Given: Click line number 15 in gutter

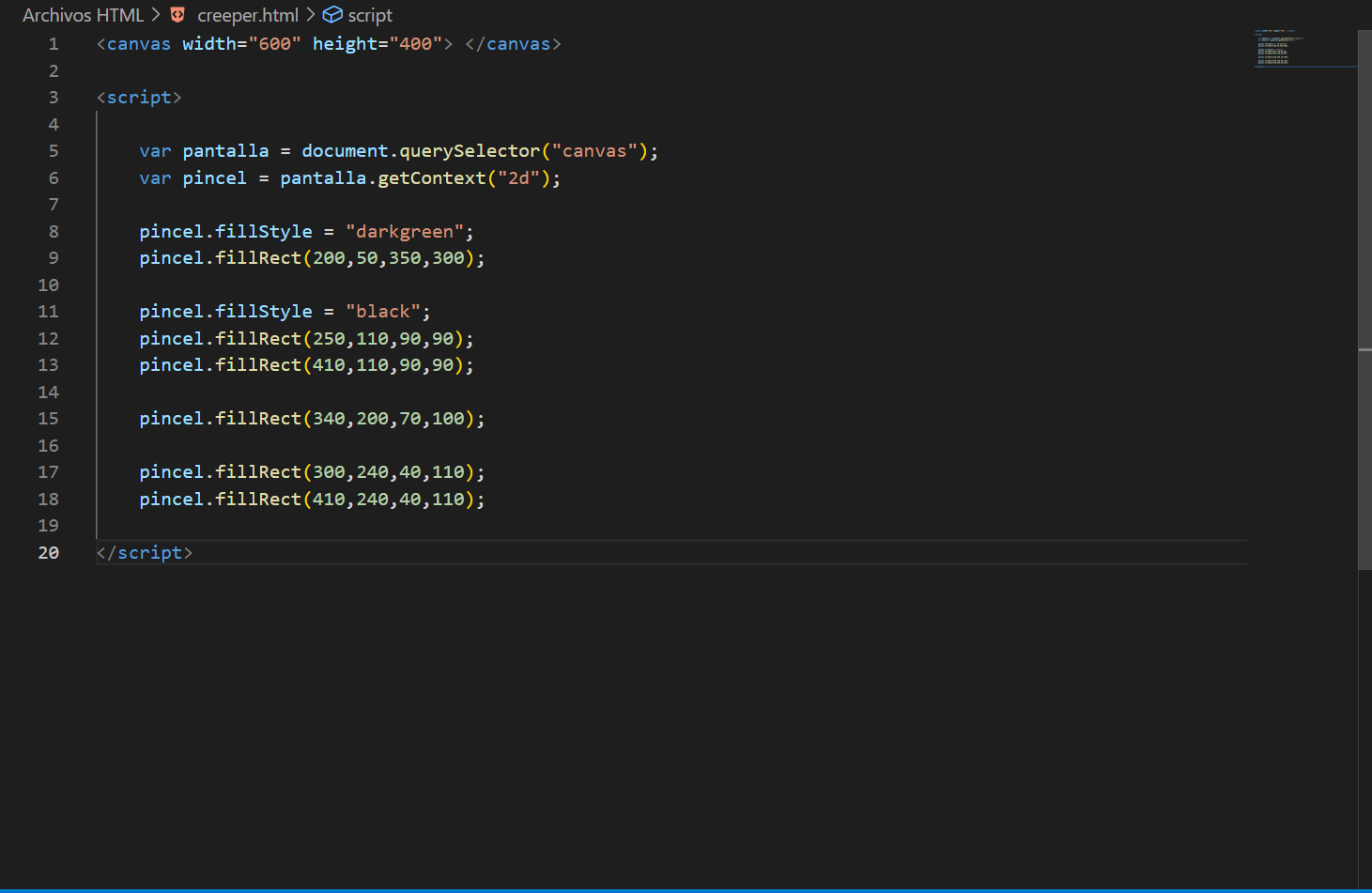Looking at the screenshot, I should pos(48,419).
